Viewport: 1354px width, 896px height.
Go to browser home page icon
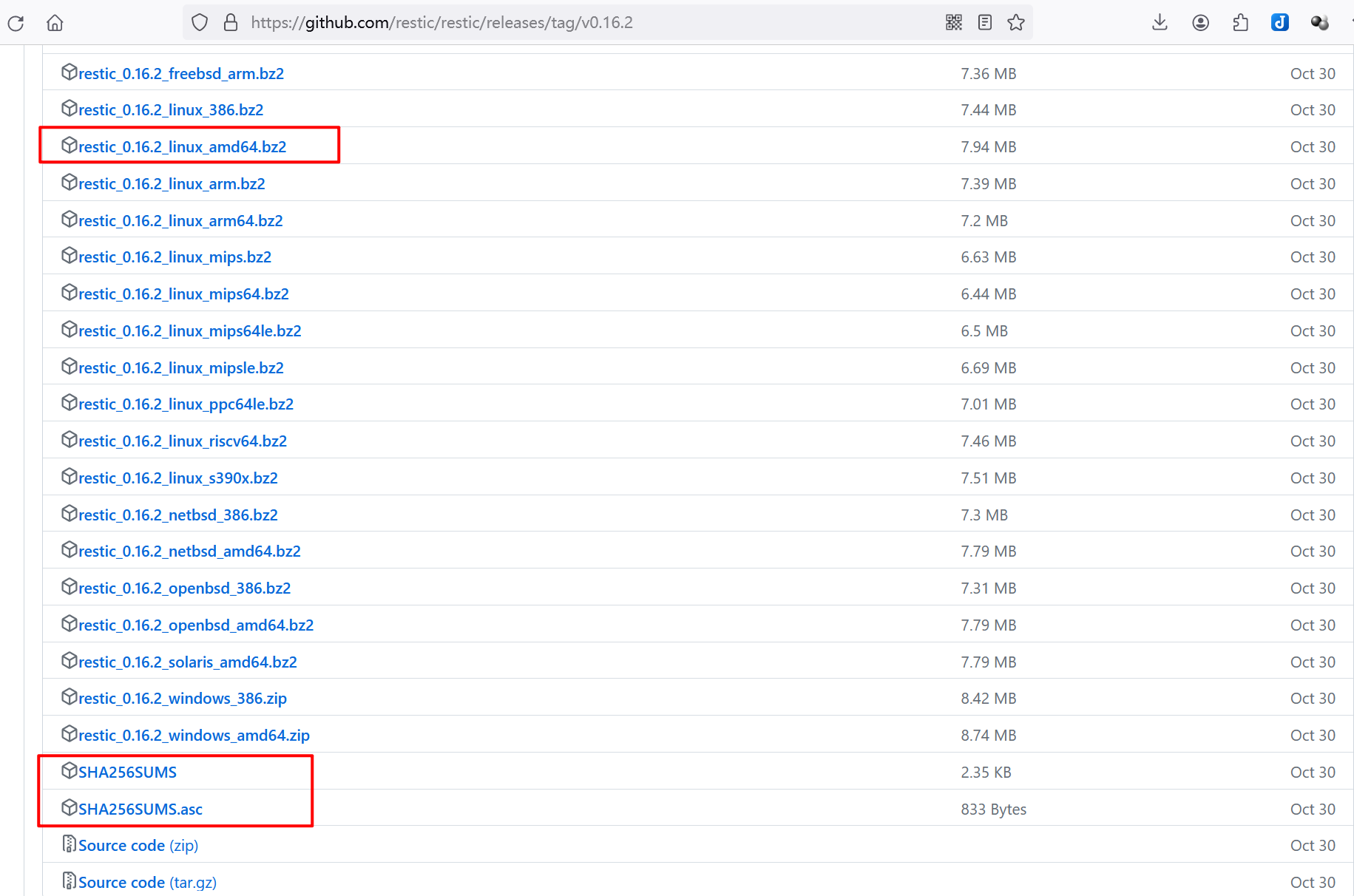tap(55, 23)
